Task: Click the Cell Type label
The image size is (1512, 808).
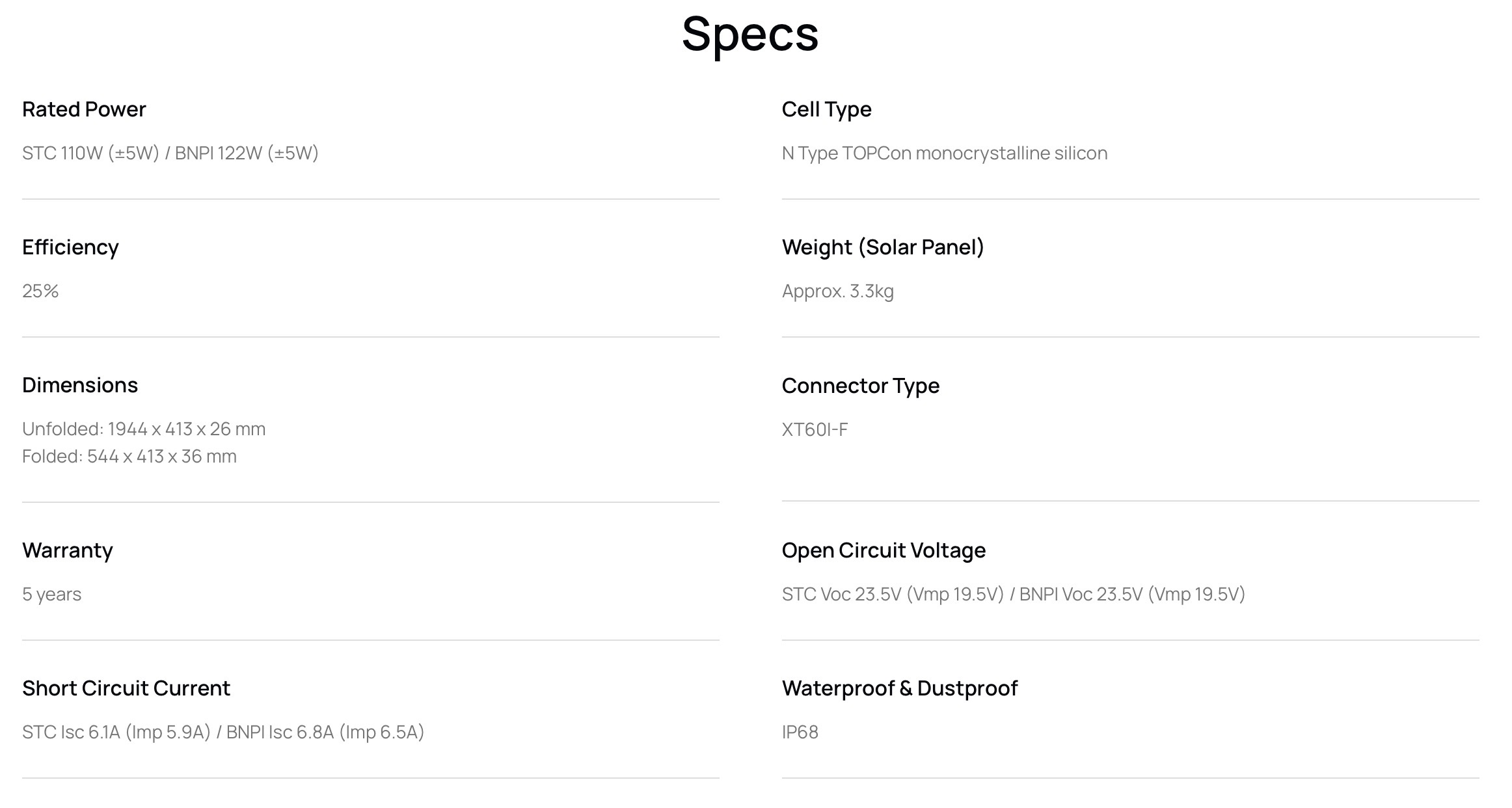Action: click(826, 109)
